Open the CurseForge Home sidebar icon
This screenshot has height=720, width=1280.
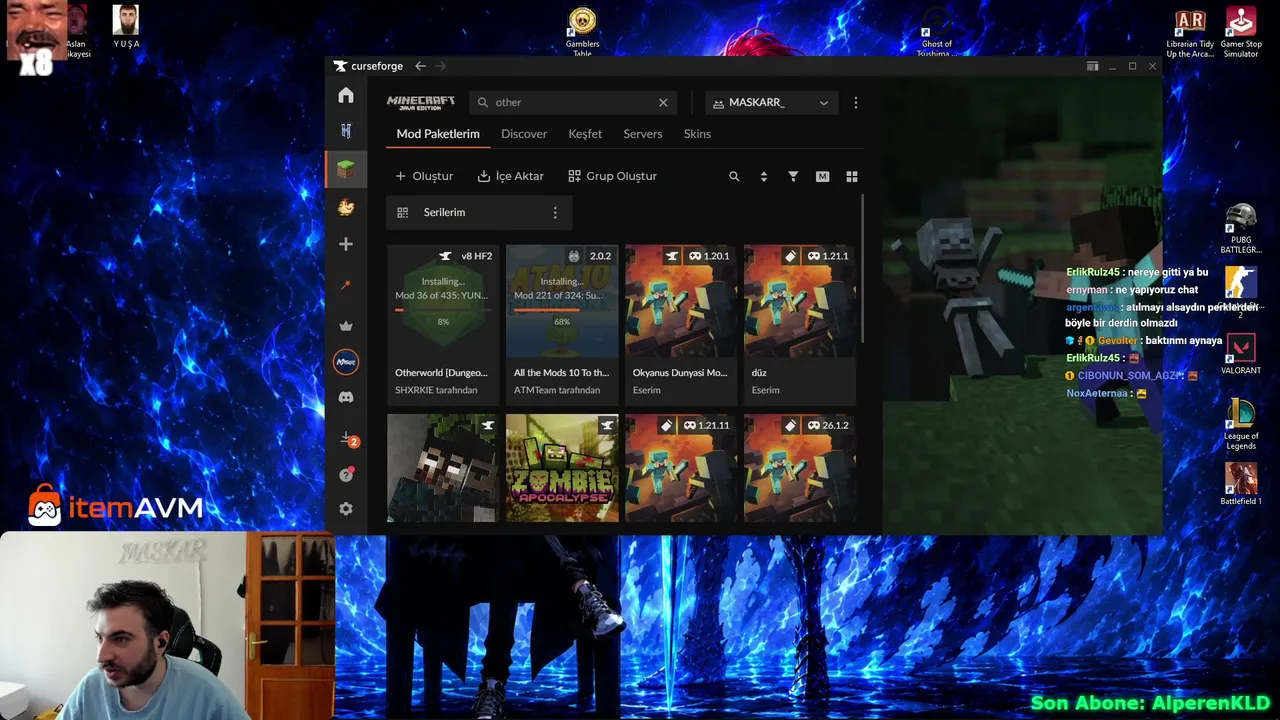tap(346, 95)
